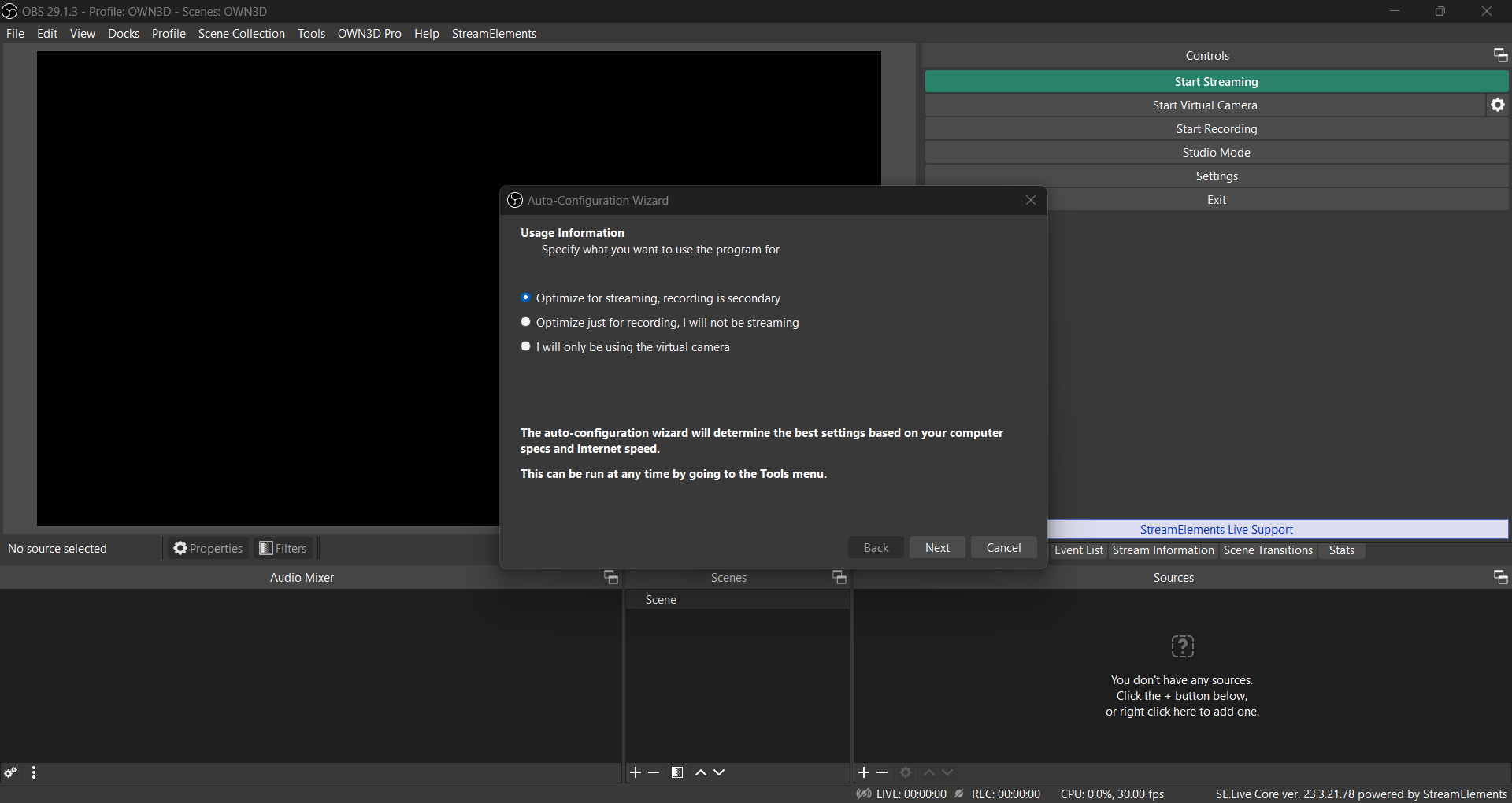Screen dimensions: 1512x803
Task: Open Audio Mixer advanced properties gears icon
Action: point(10,772)
